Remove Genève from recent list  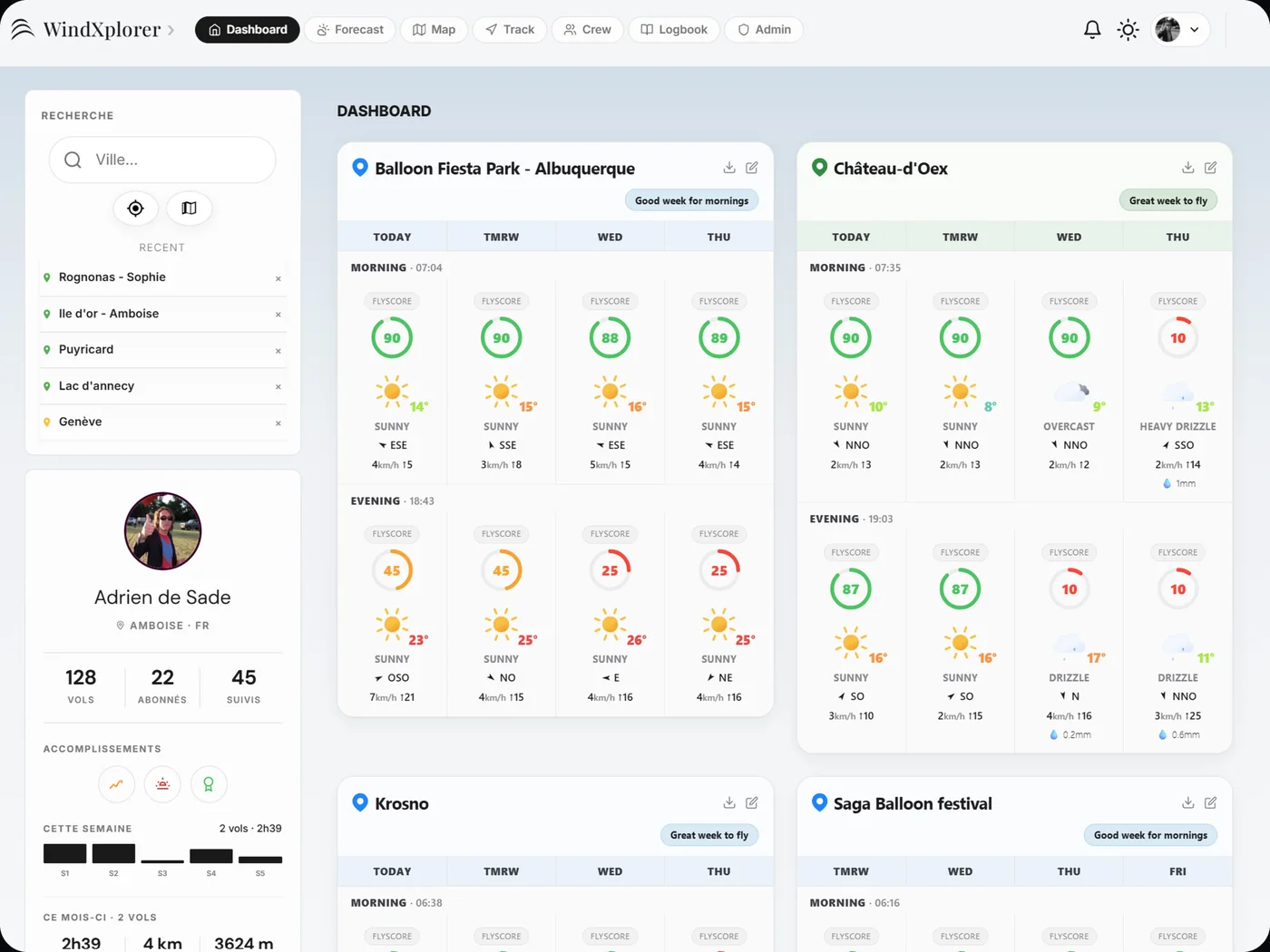[x=278, y=423]
